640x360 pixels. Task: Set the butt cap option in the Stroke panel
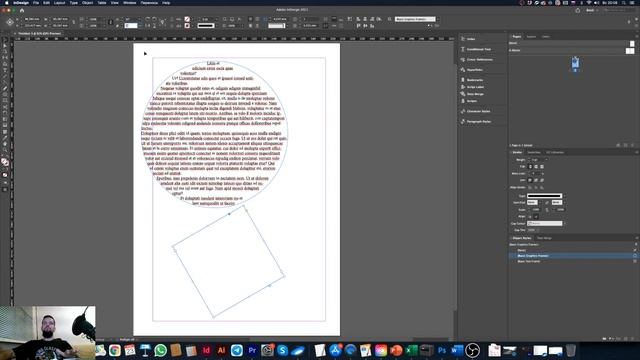(530, 167)
